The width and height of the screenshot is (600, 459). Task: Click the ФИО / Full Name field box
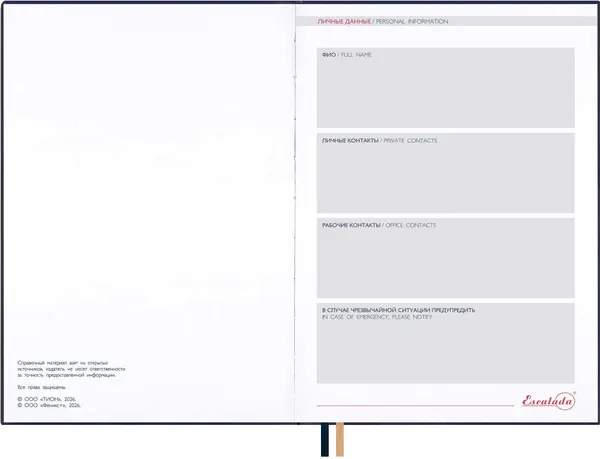click(x=445, y=88)
